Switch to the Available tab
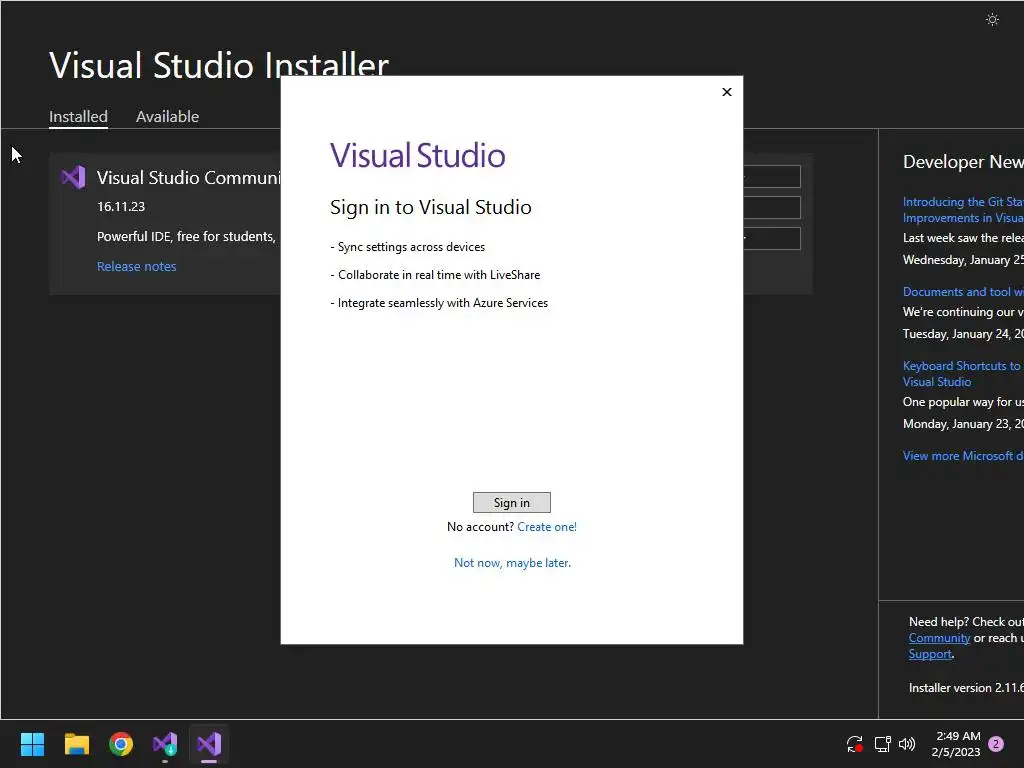The width and height of the screenshot is (1024, 768). 167,116
